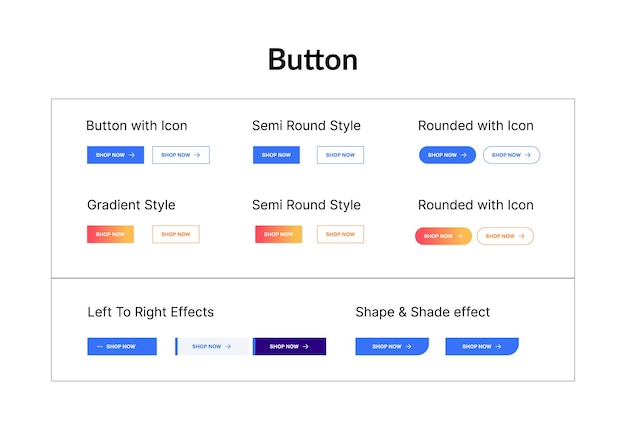Click the outlined blue Shop Now button under Button with Icon
The image size is (626, 443).
coord(181,155)
